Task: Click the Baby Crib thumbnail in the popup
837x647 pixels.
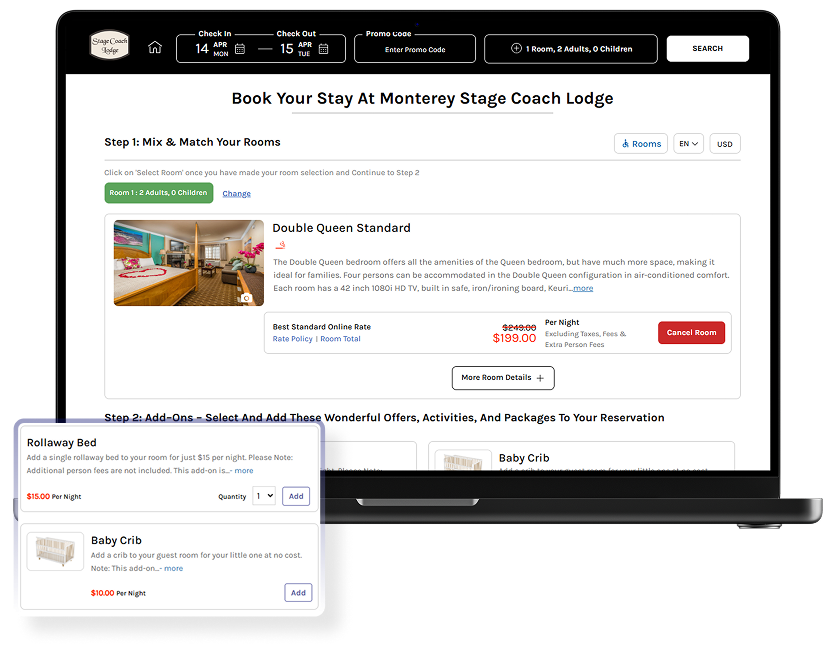Action: pos(55,551)
